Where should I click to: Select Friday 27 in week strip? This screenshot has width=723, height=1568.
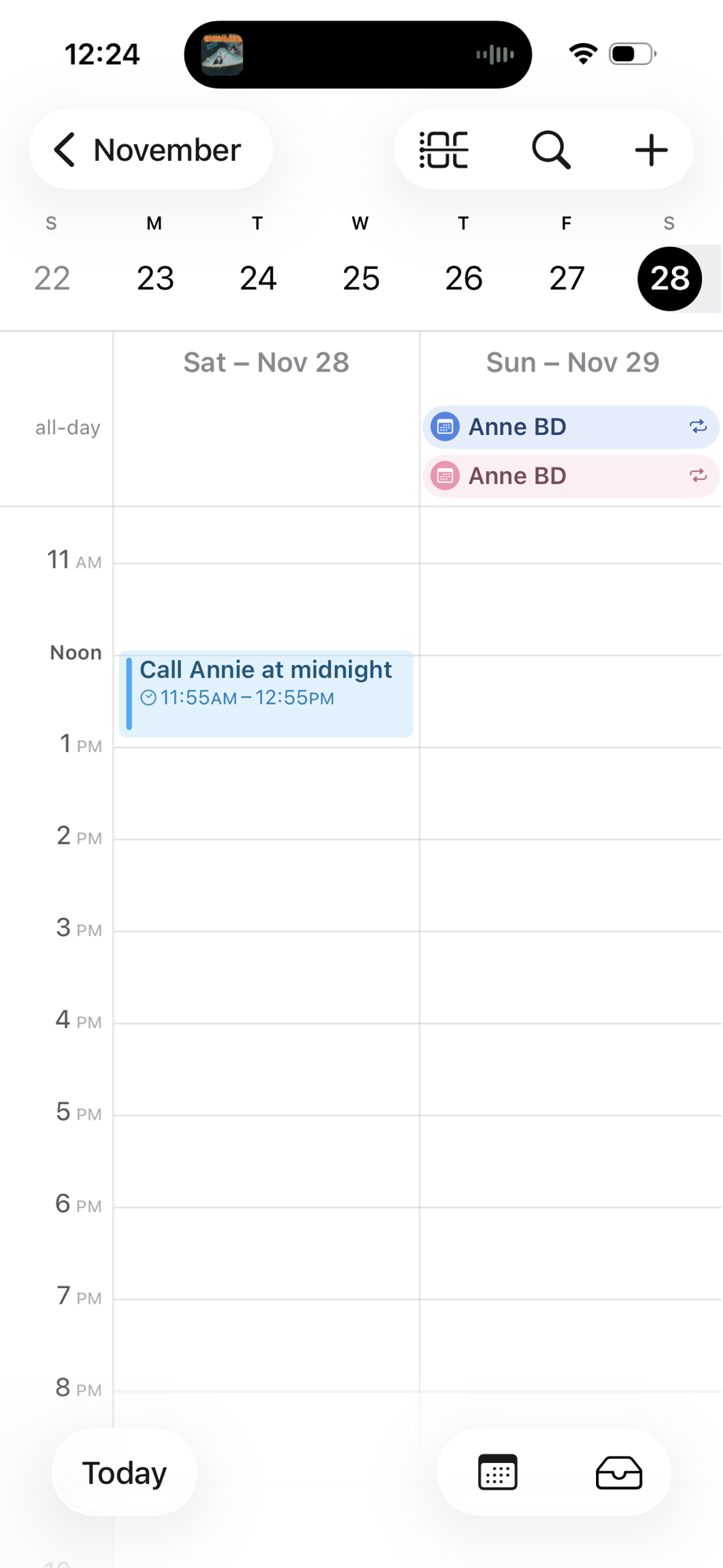tap(566, 278)
